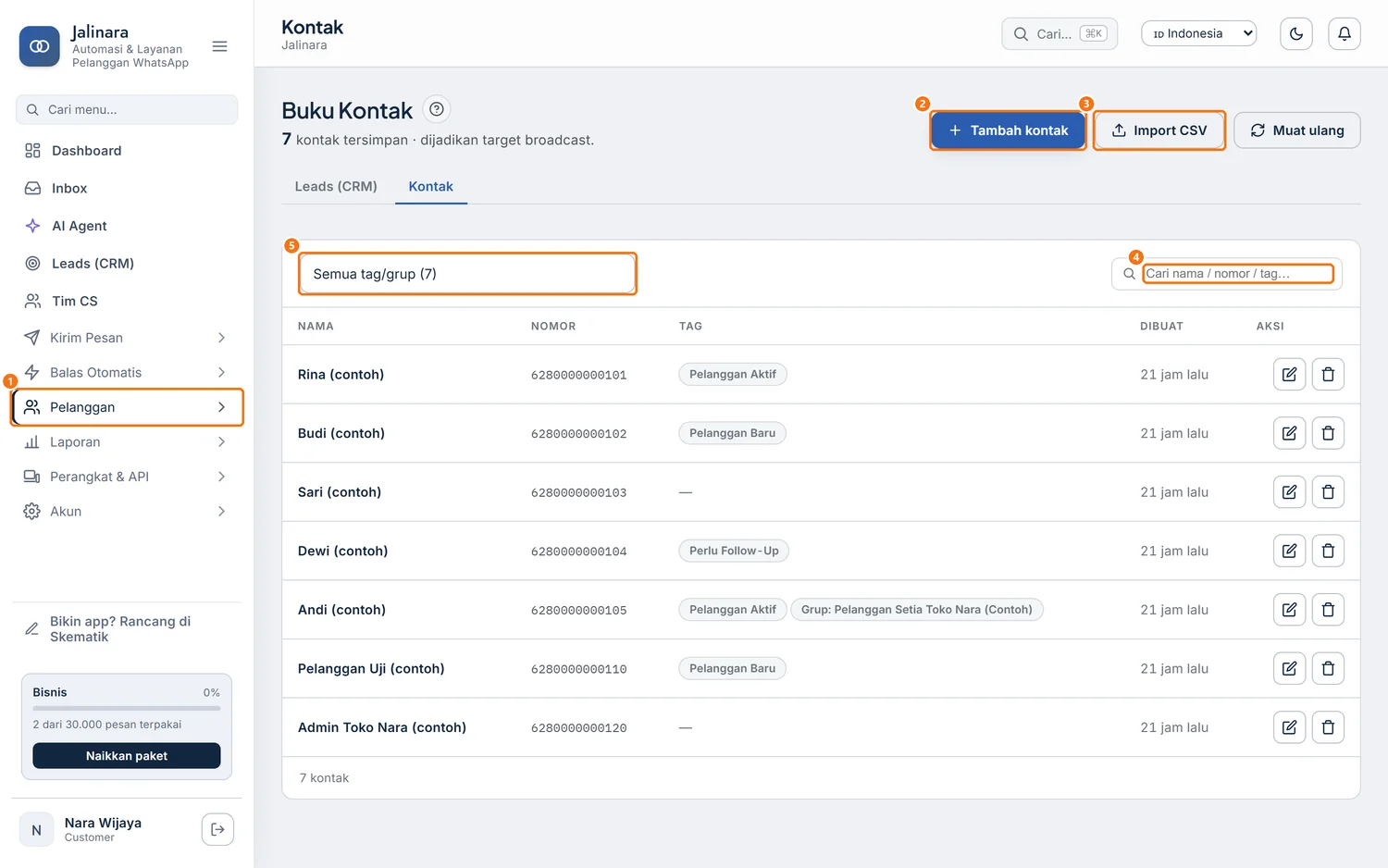Delete contact Dewi (contoh)
The height and width of the screenshot is (868, 1388).
1328,551
